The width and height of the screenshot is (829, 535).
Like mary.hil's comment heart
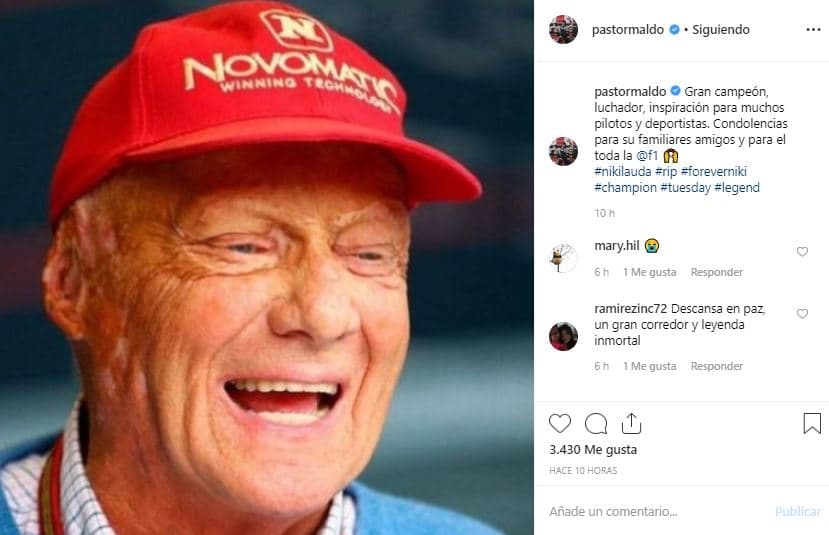802,252
